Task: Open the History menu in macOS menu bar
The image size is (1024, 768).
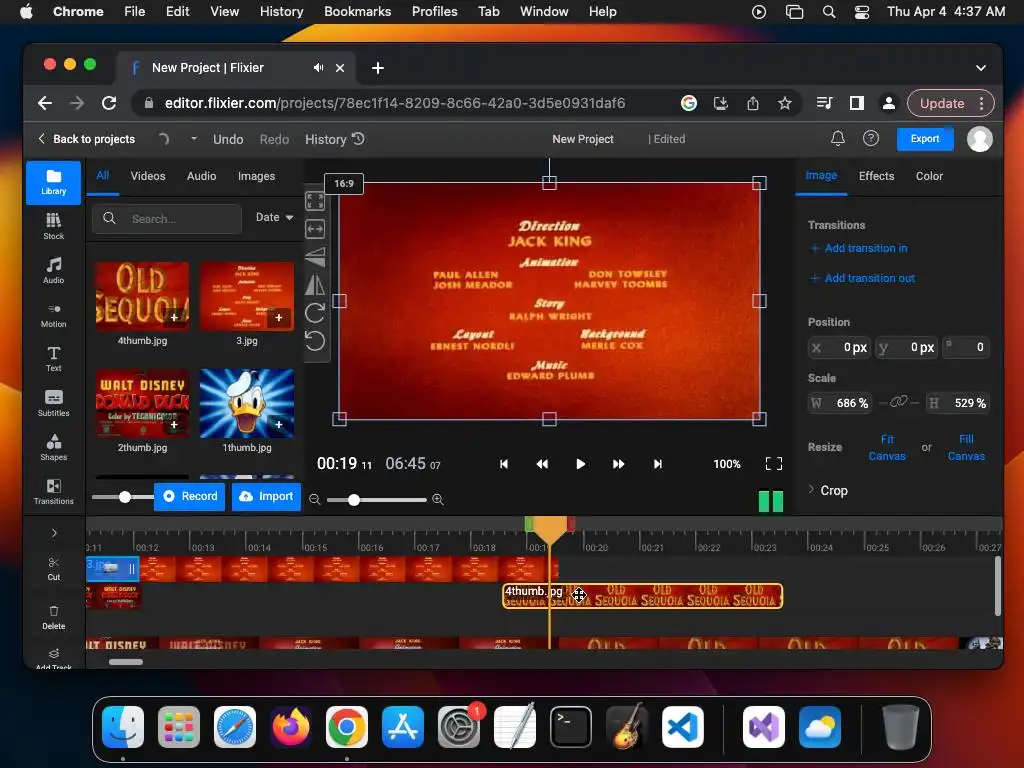Action: point(281,11)
